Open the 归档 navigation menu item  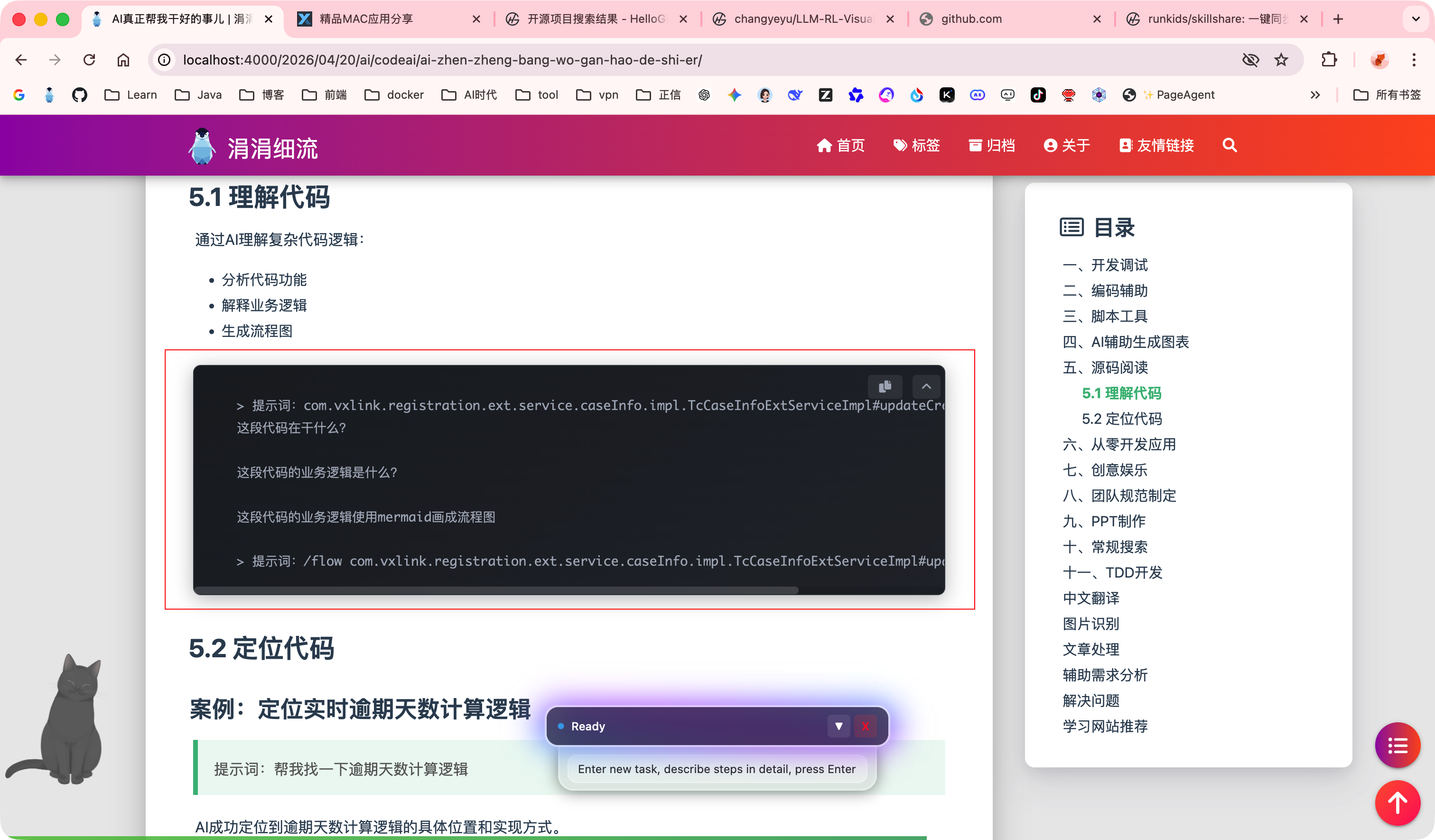(x=991, y=145)
